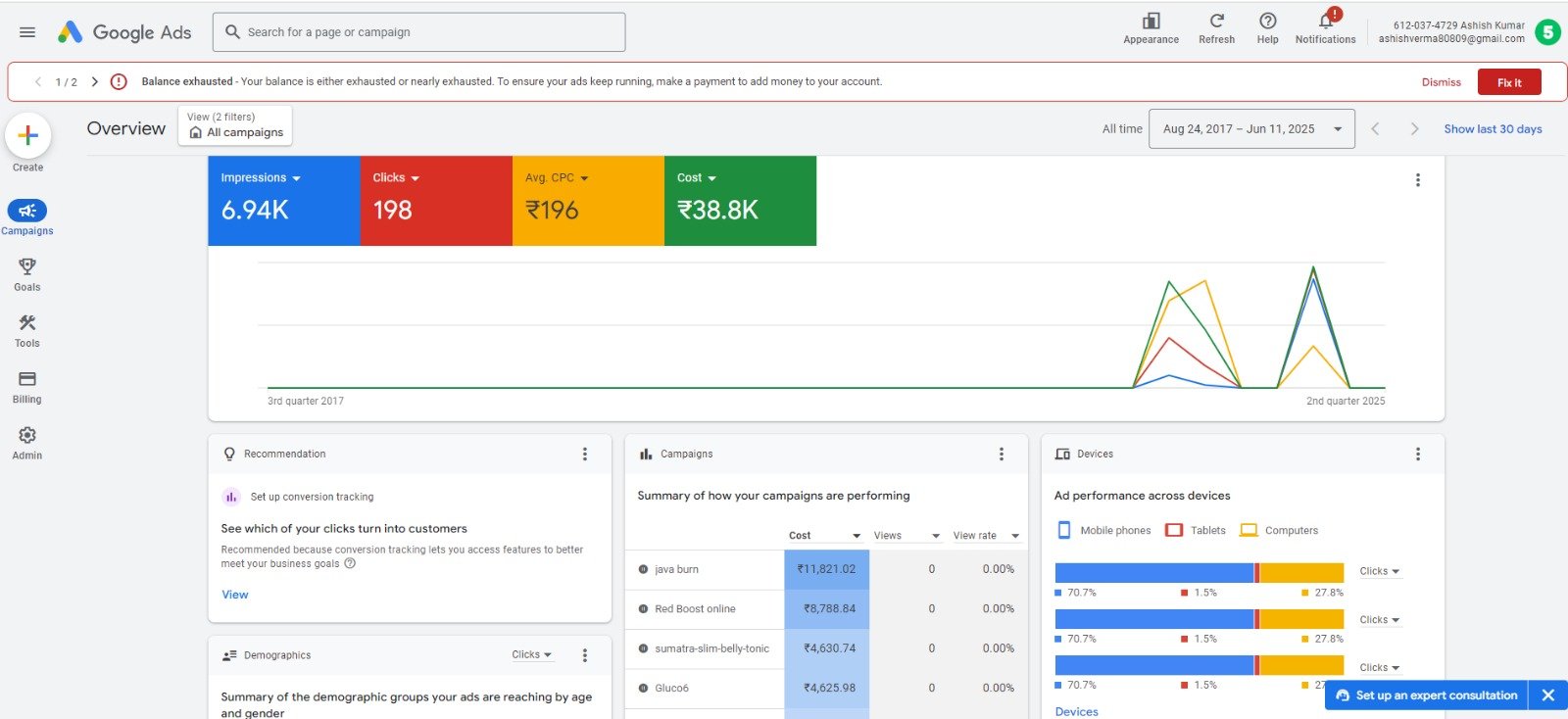Open the Notifications bell
Viewport: 1568px width, 719px height.
1326,27
